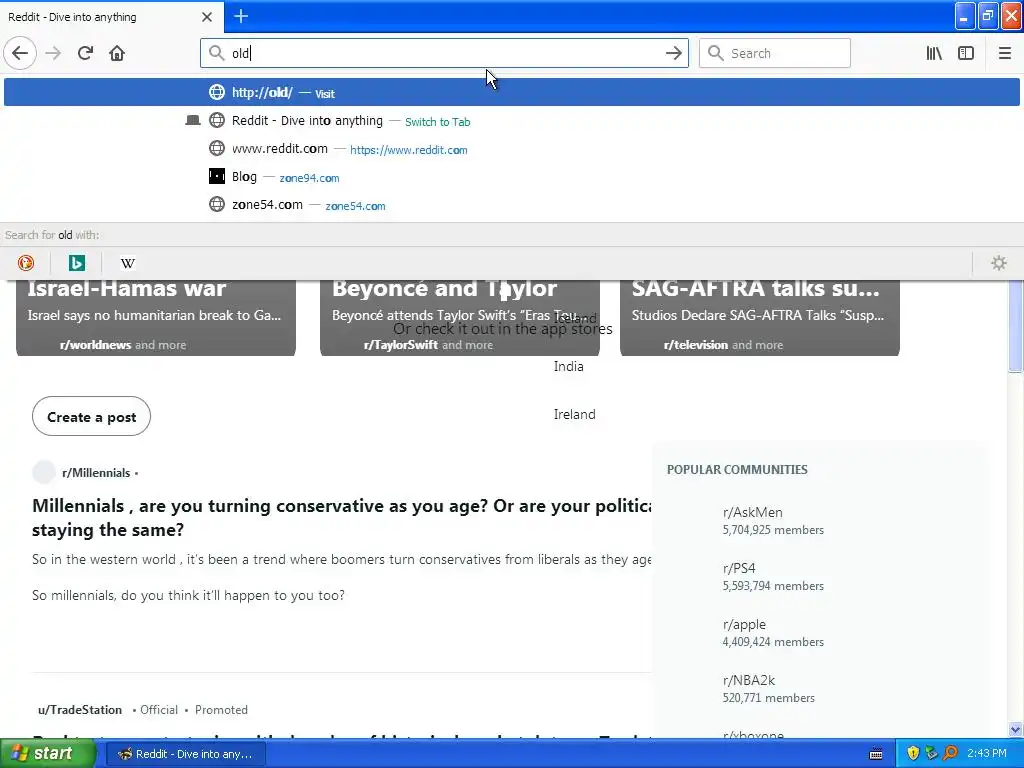Click the Reddit taskbar button
1024x768 pixels.
pyautogui.click(x=185, y=754)
